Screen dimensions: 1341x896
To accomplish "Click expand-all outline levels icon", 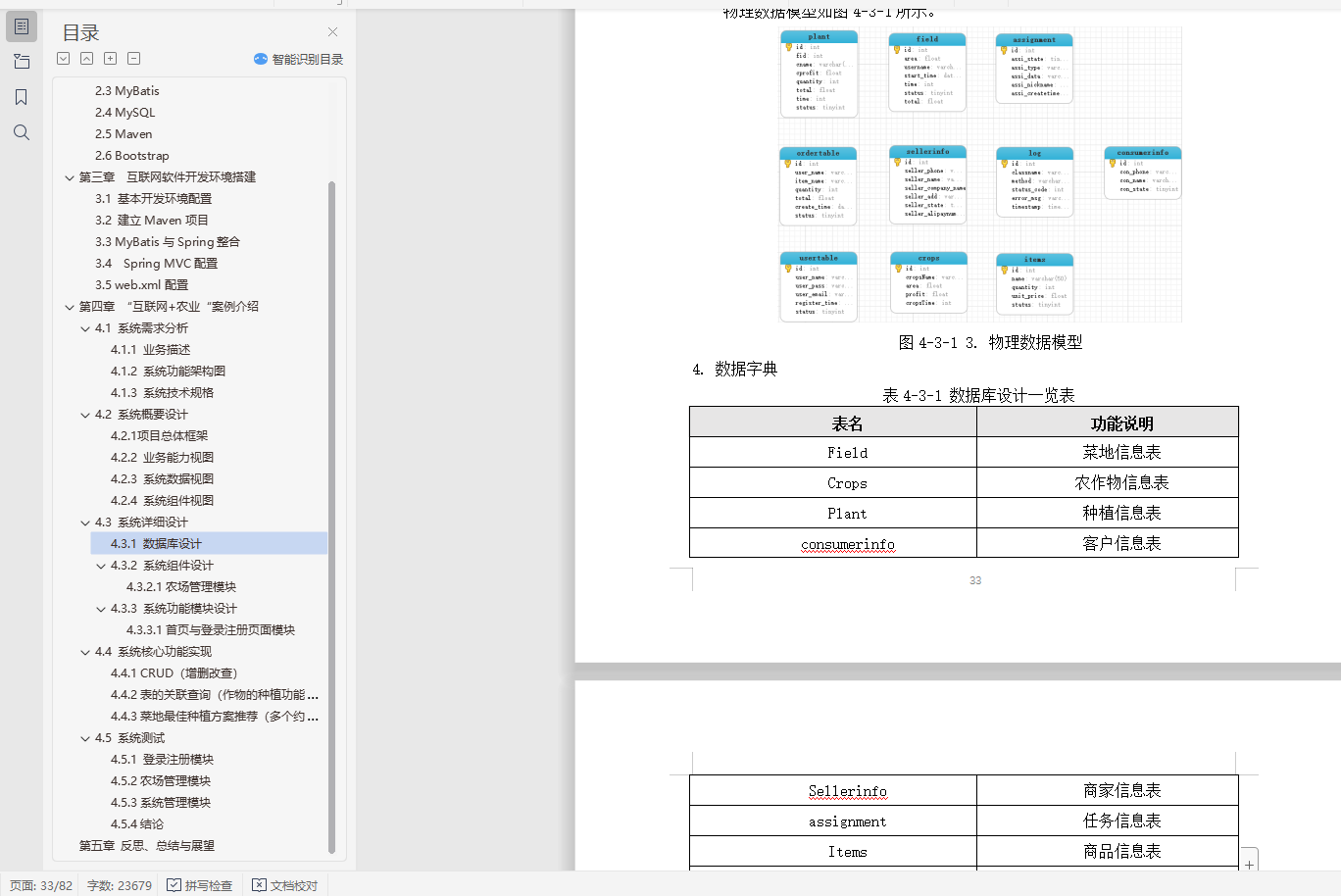I will 64,59.
